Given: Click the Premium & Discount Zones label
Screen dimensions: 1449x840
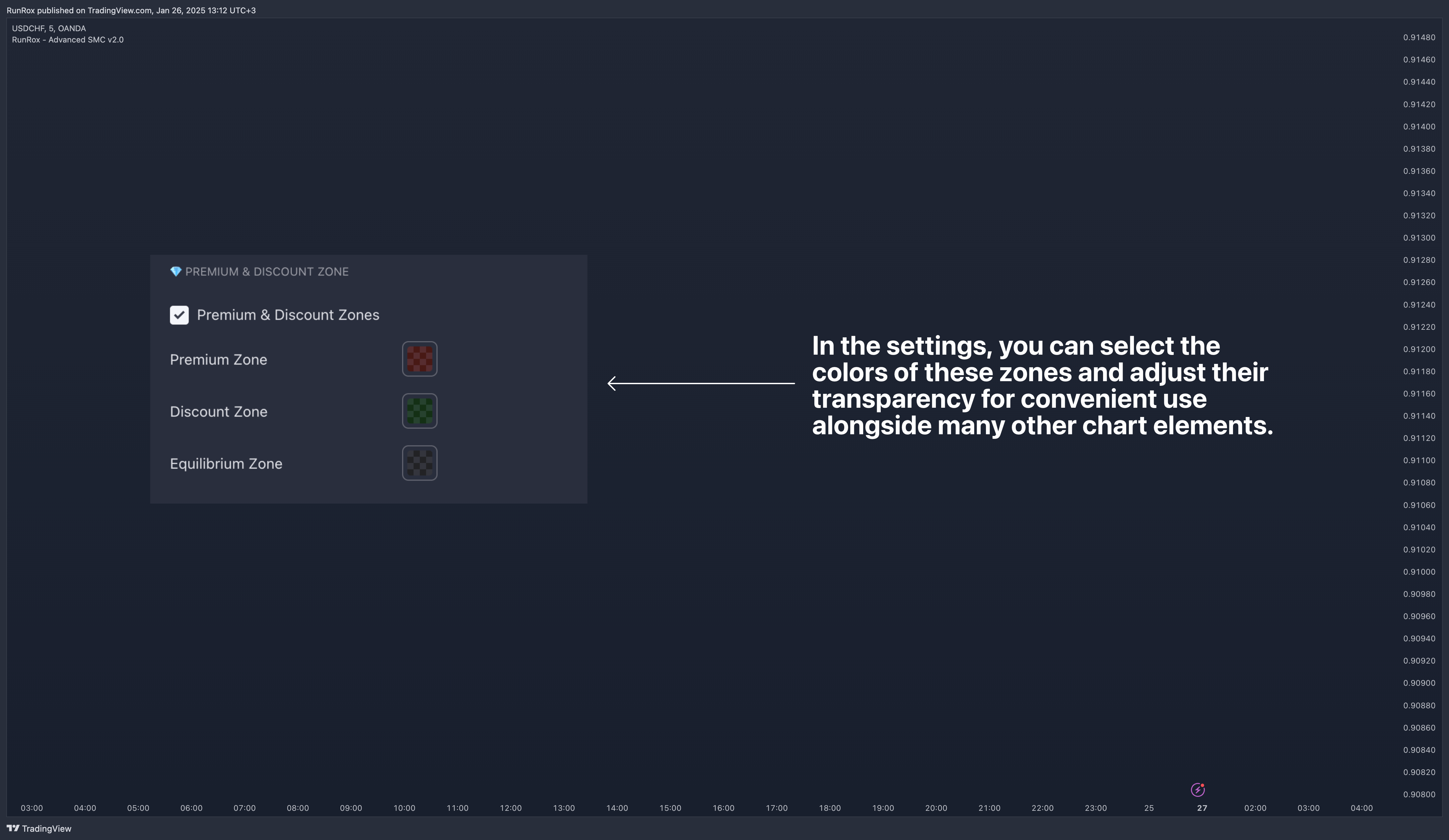Looking at the screenshot, I should coord(288,315).
